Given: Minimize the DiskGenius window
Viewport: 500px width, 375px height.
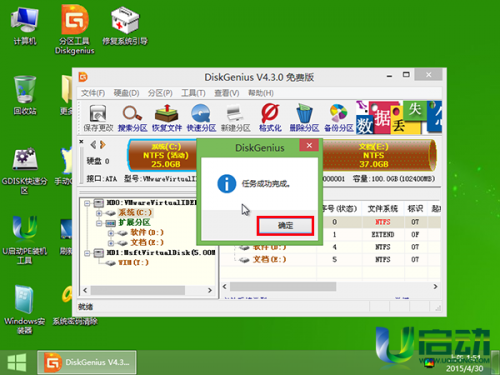Looking at the screenshot, I should coord(389,75).
